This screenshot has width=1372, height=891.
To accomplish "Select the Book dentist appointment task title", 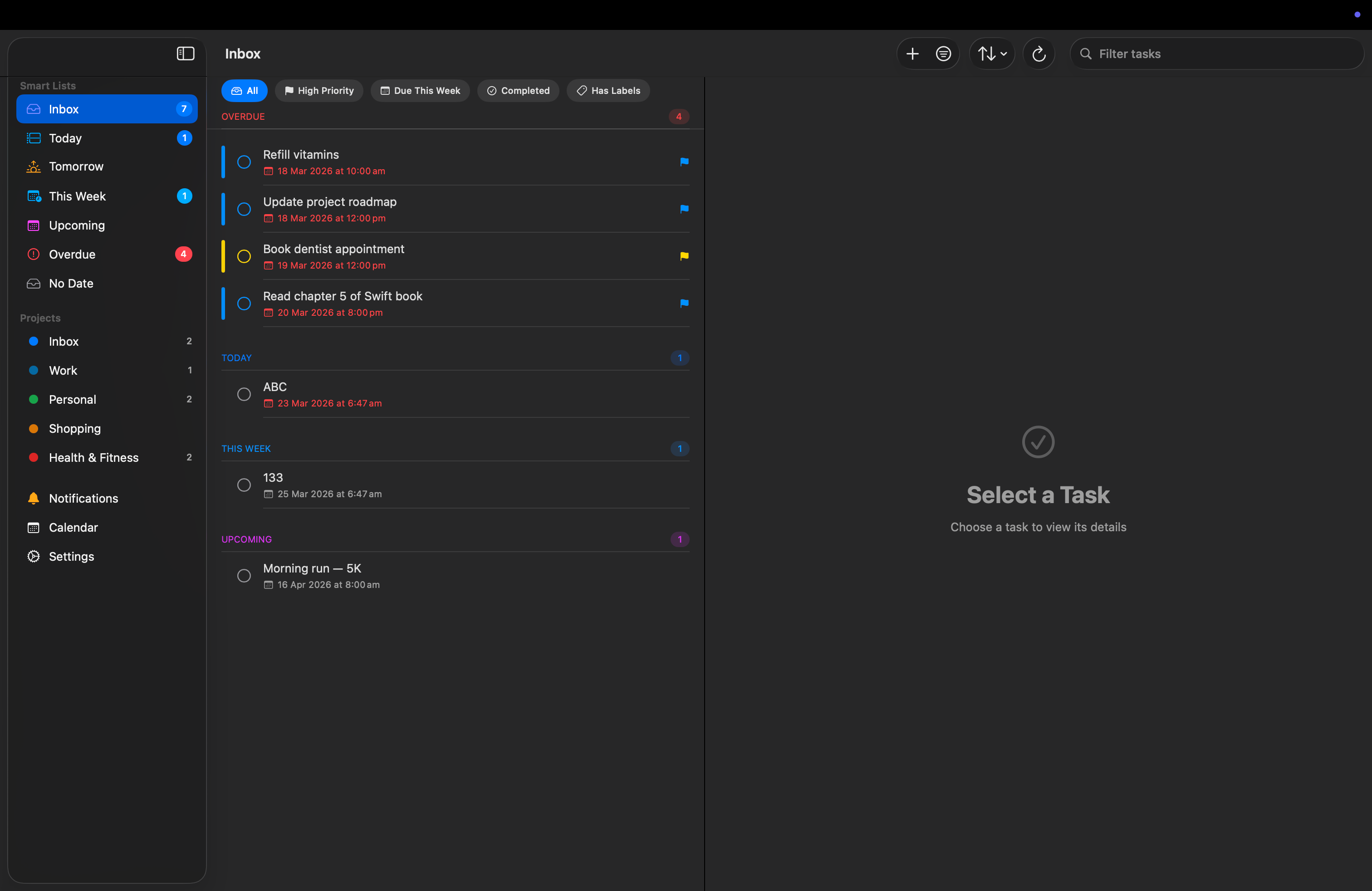I will 334,249.
